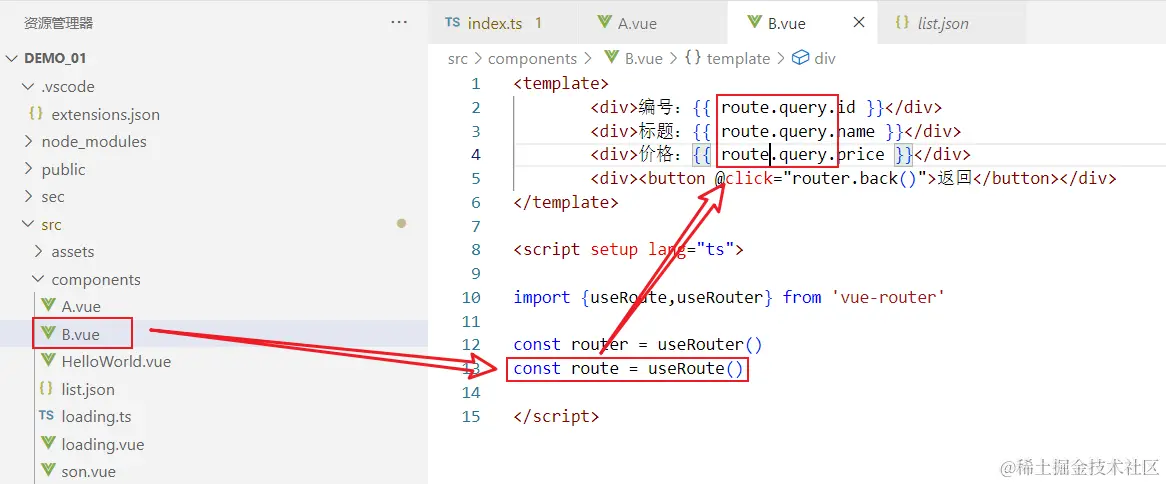Select the B.vue editor tab
This screenshot has height=484, width=1166.
(802, 23)
